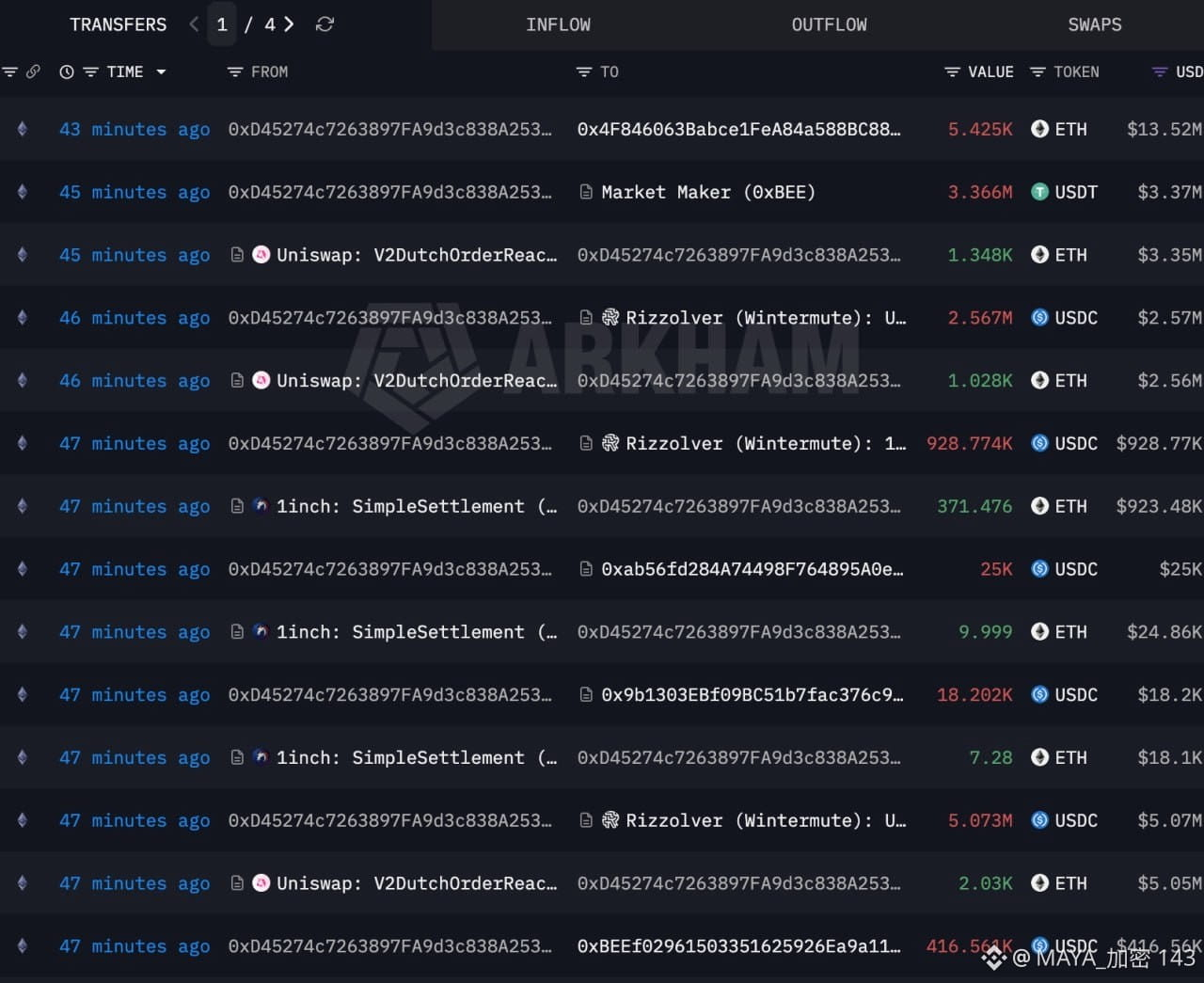Go to the previous transfers page

coord(194,24)
